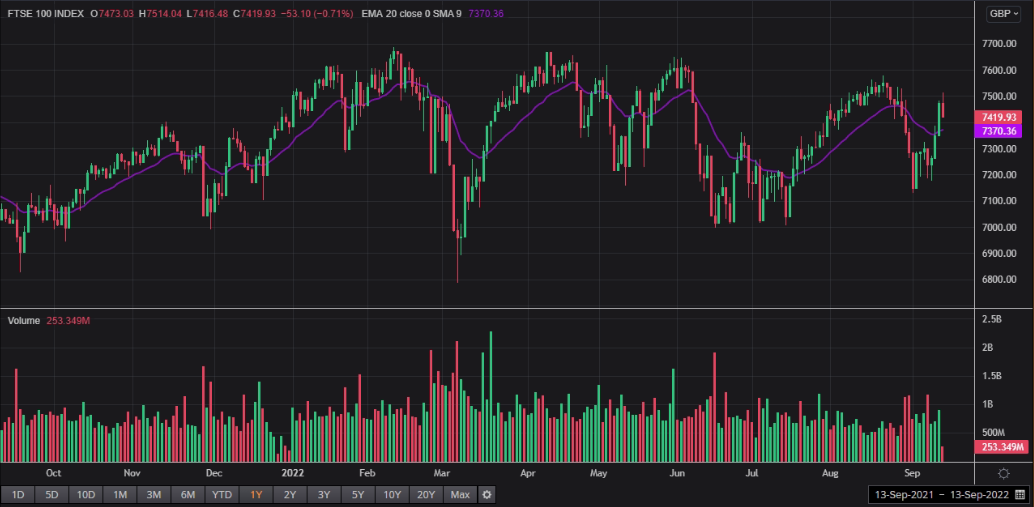Click the 2022 label on time axis
The width and height of the screenshot is (1034, 507).
[x=292, y=473]
